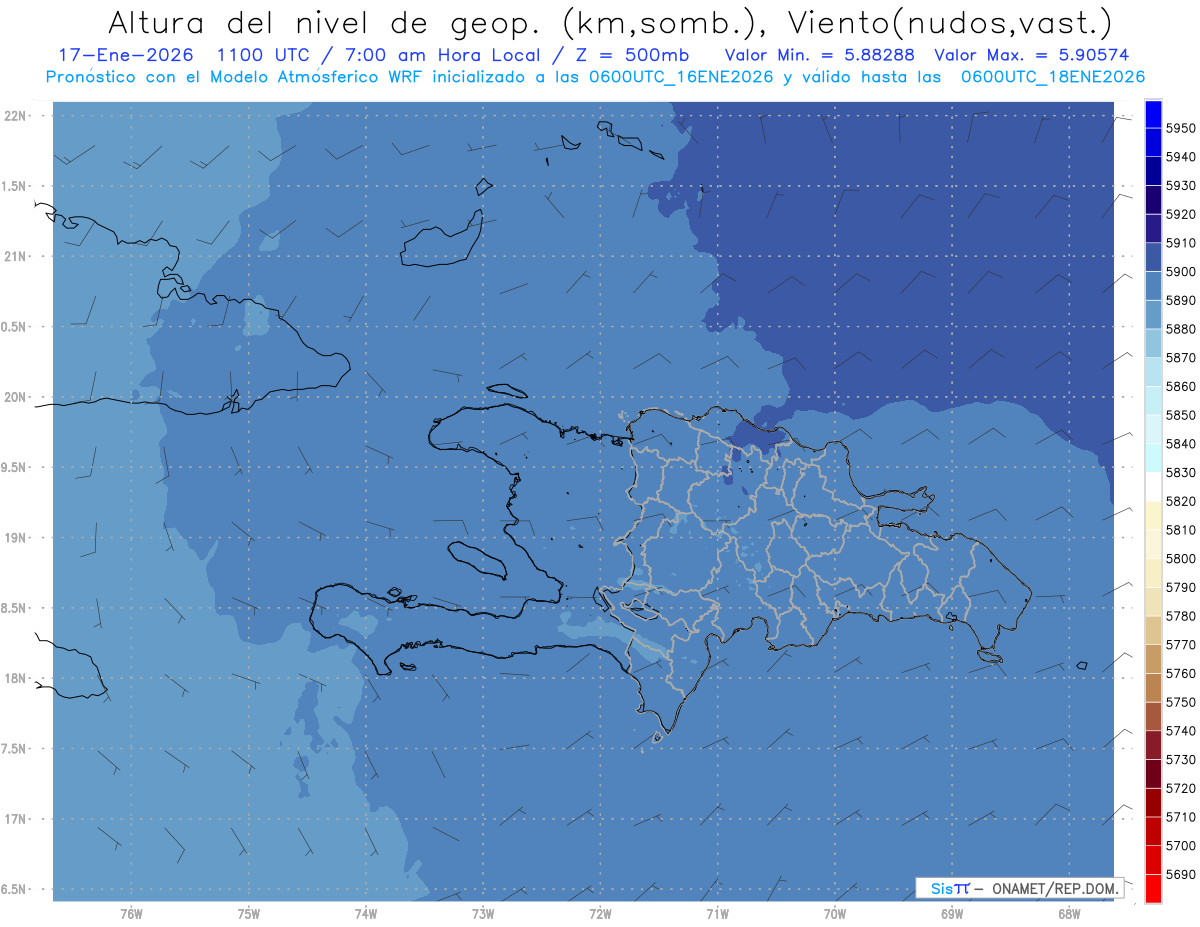Click the '76W' longitude label
The width and height of the screenshot is (1200, 927).
click(131, 913)
